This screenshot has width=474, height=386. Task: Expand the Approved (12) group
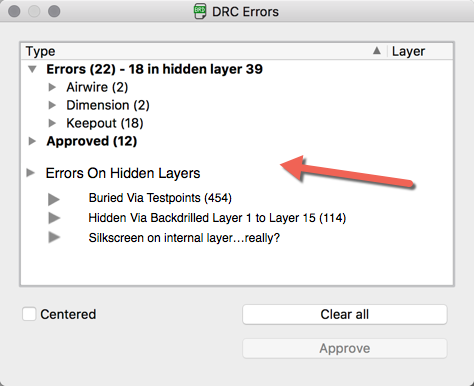[x=32, y=141]
